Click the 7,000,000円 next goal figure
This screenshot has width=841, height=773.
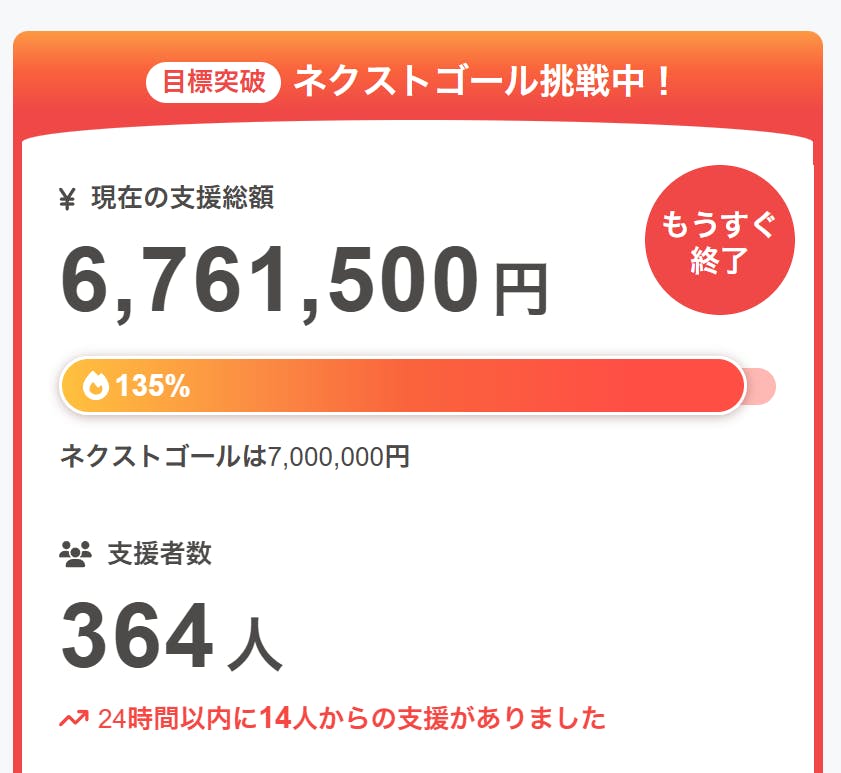(x=339, y=457)
